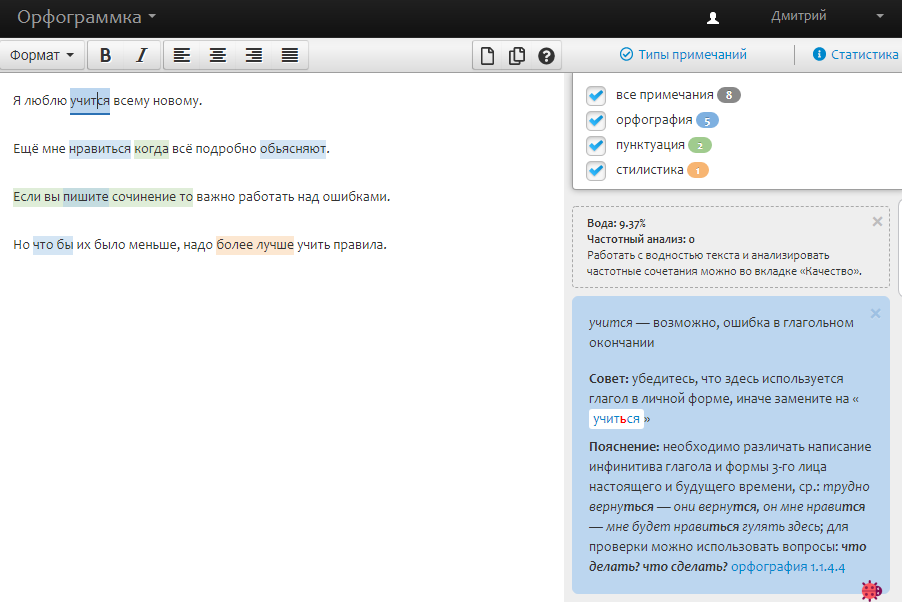The width and height of the screenshot is (902, 602).
Task: Select the highlighted word пишите
Action: pos(86,197)
